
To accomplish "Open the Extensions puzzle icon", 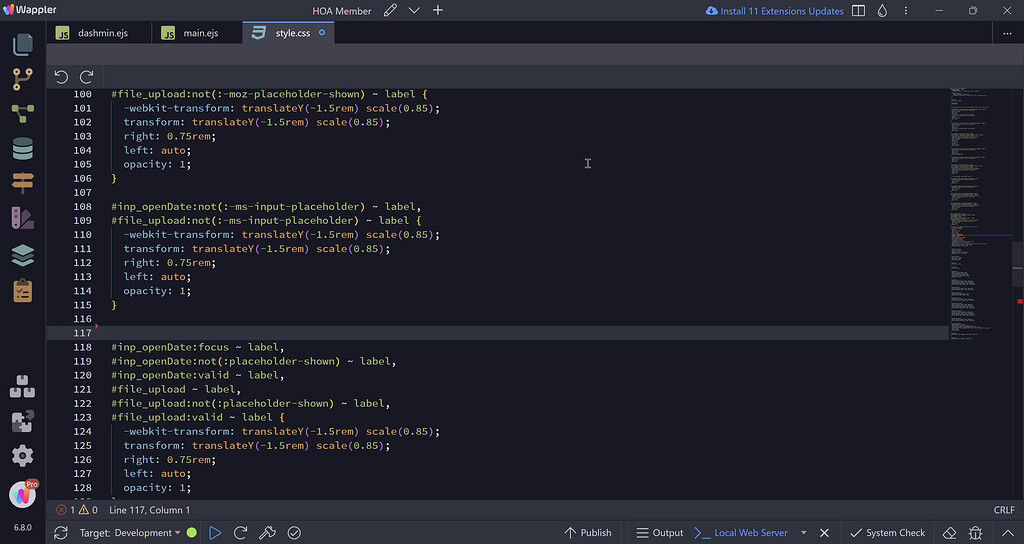I will [23, 421].
